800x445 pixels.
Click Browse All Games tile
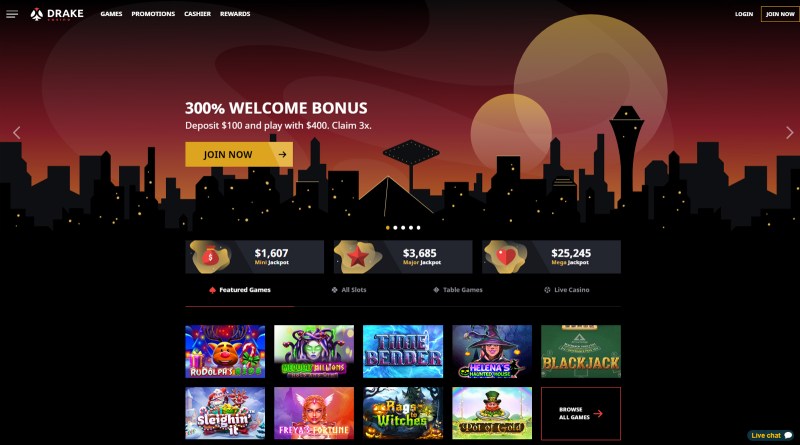[581, 413]
